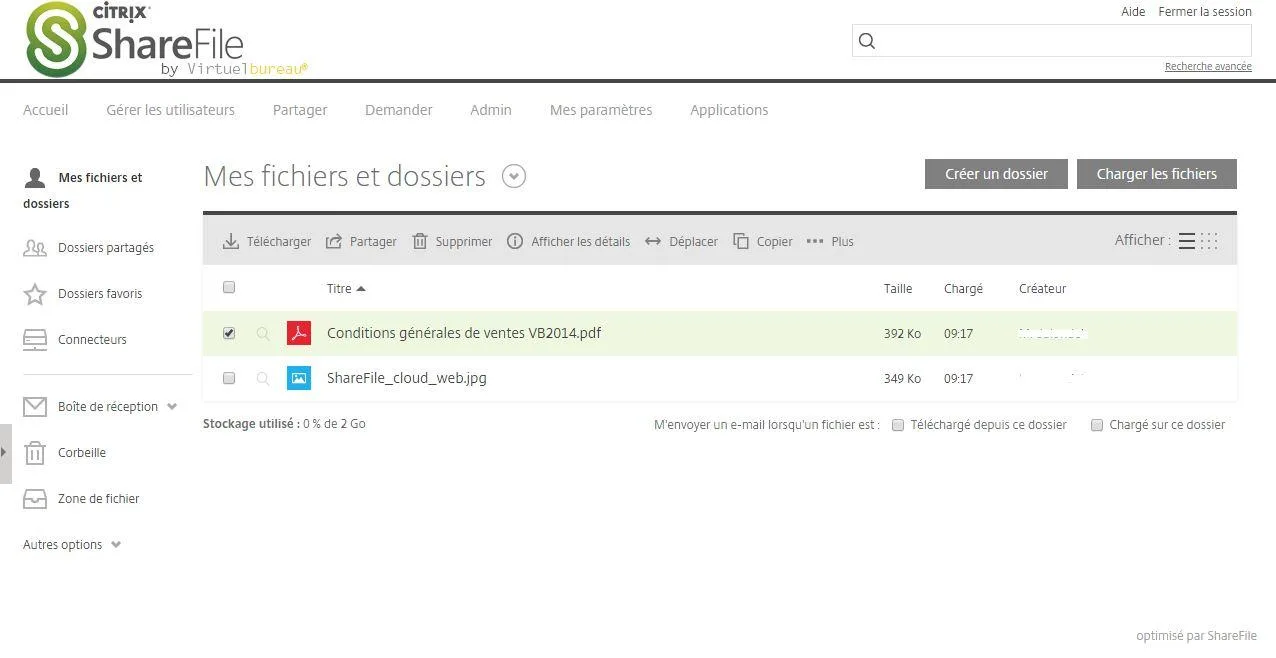Open Mes paramètres menu
Image resolution: width=1276 pixels, height=658 pixels.
coord(601,110)
